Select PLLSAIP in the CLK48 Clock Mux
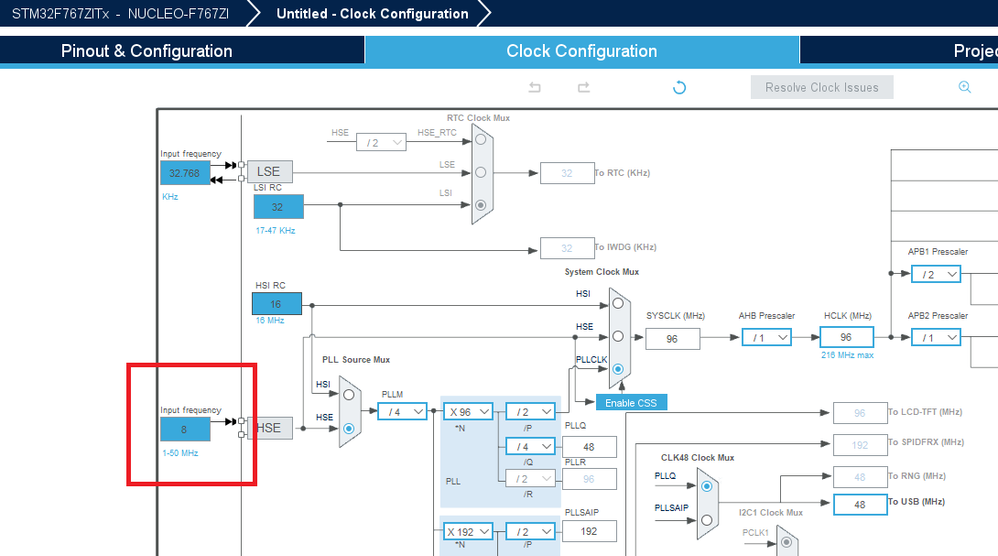Image resolution: width=998 pixels, height=556 pixels. 706,520
